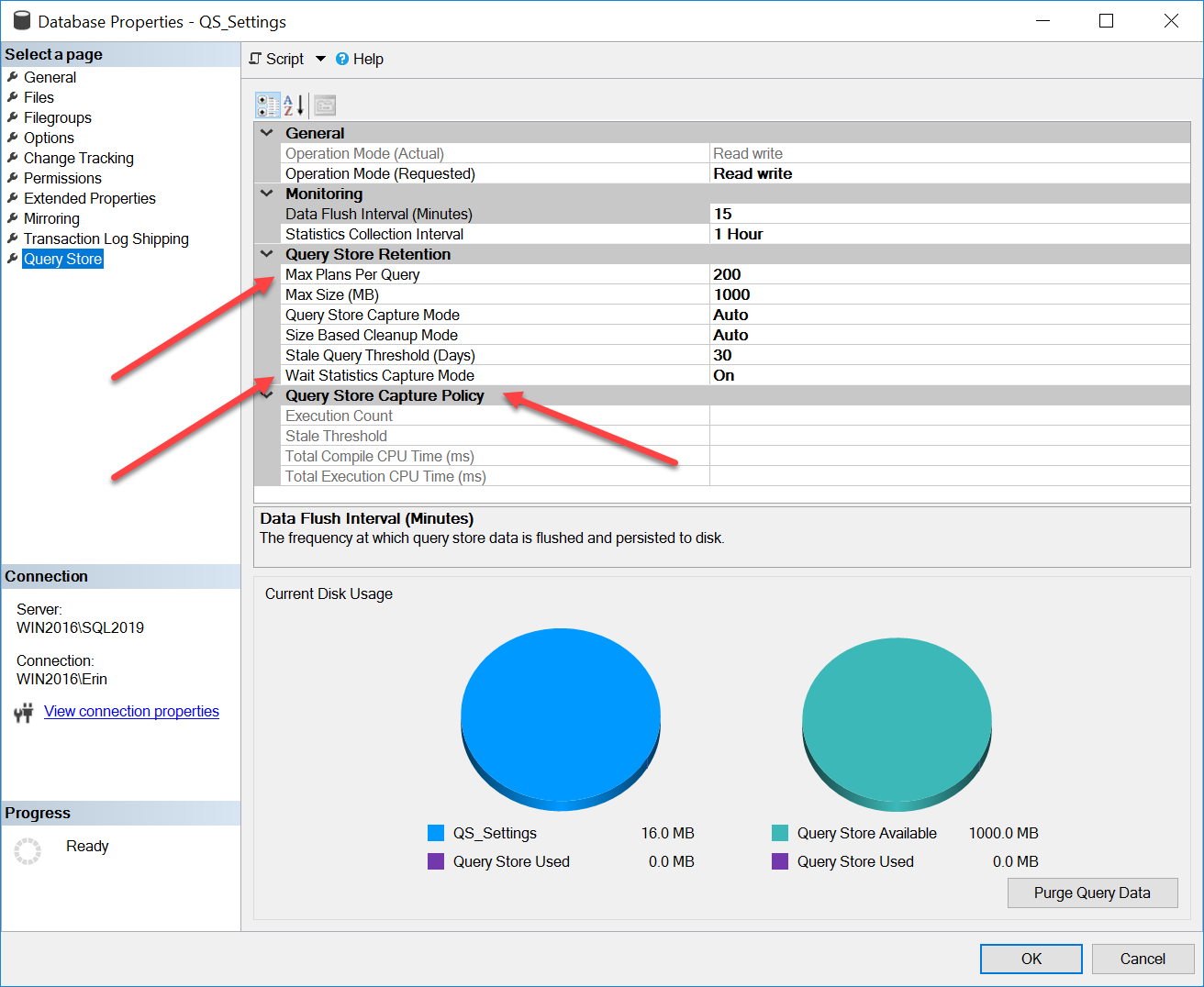Select Total Compile CPU Time (ms) row
Image resolution: width=1204 pixels, height=987 pixels.
tap(736, 456)
